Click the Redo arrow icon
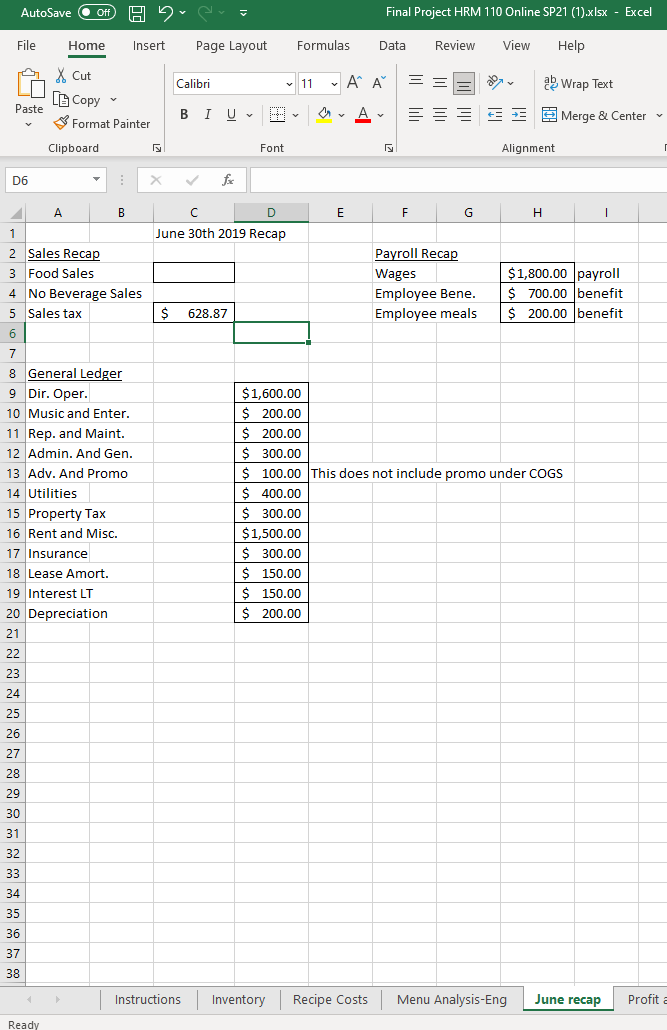Viewport: 667px width, 1030px height. [x=204, y=12]
